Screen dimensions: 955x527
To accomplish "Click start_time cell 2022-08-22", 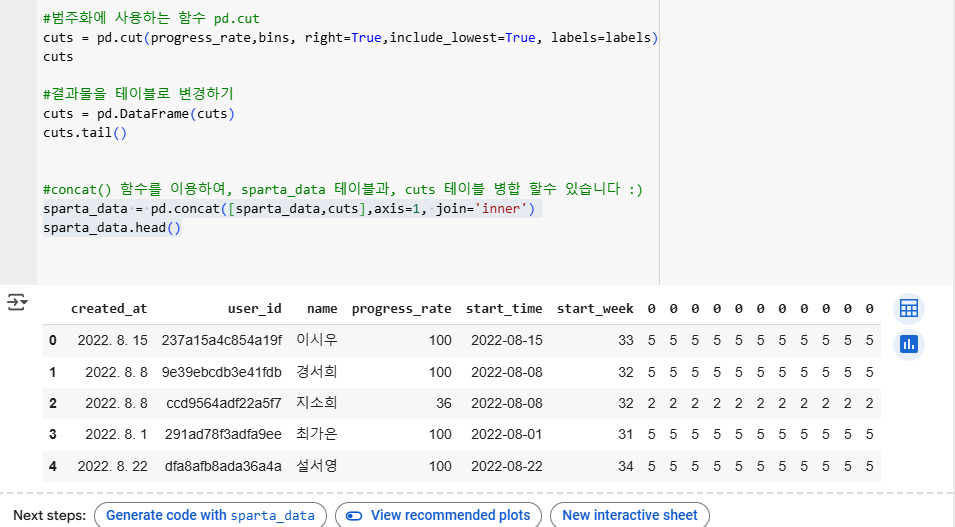I will [507, 467].
